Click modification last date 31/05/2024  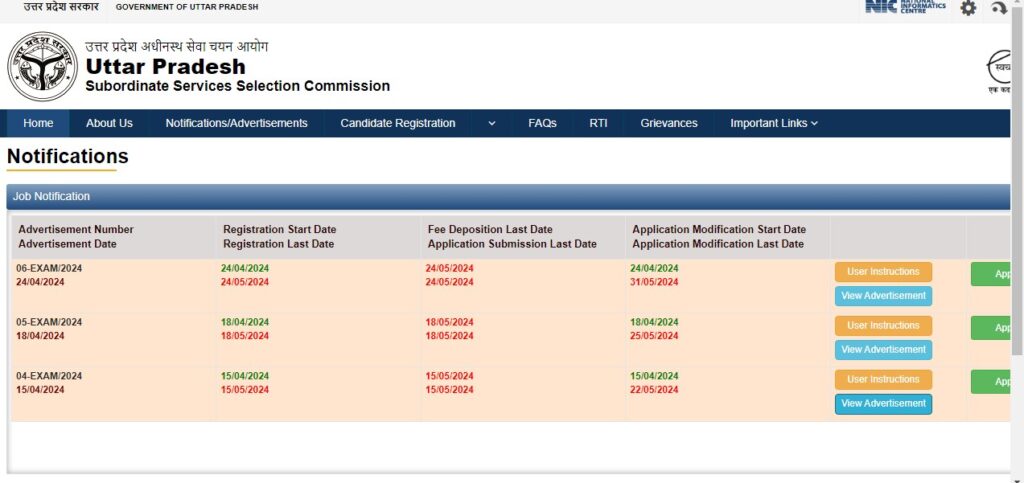pyautogui.click(x=654, y=282)
